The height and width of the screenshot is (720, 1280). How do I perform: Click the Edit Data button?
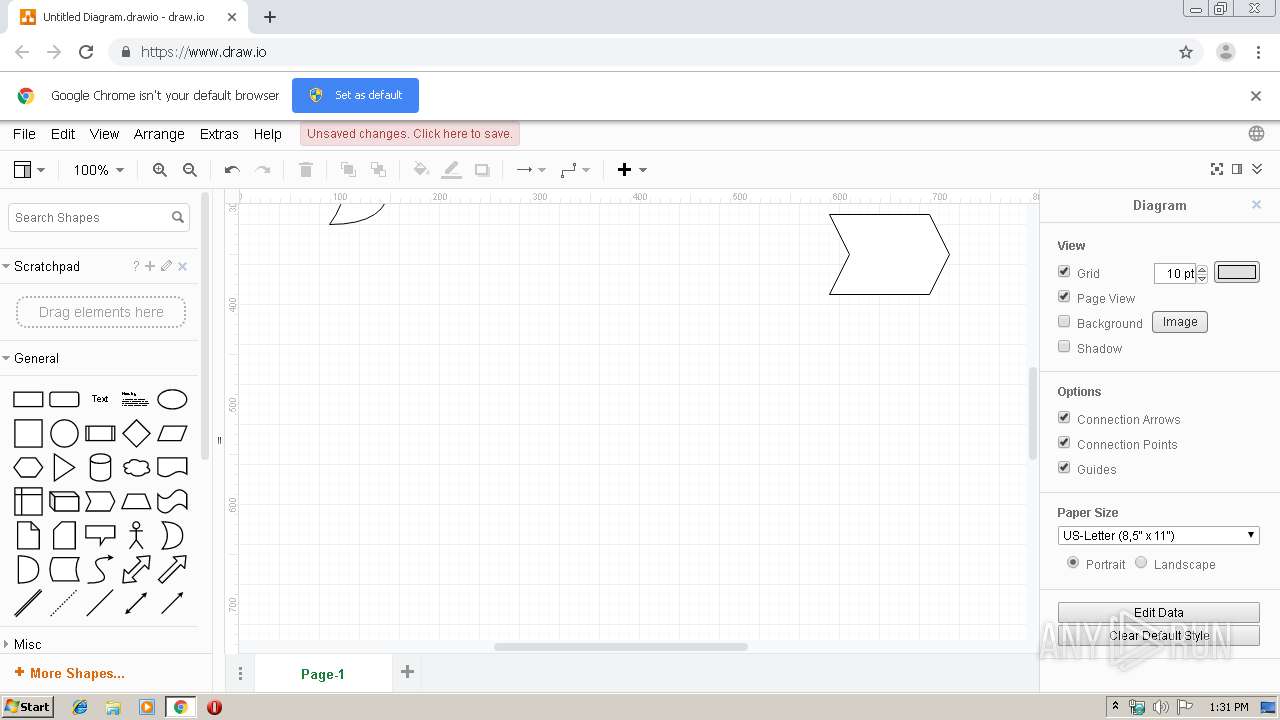pos(1159,612)
